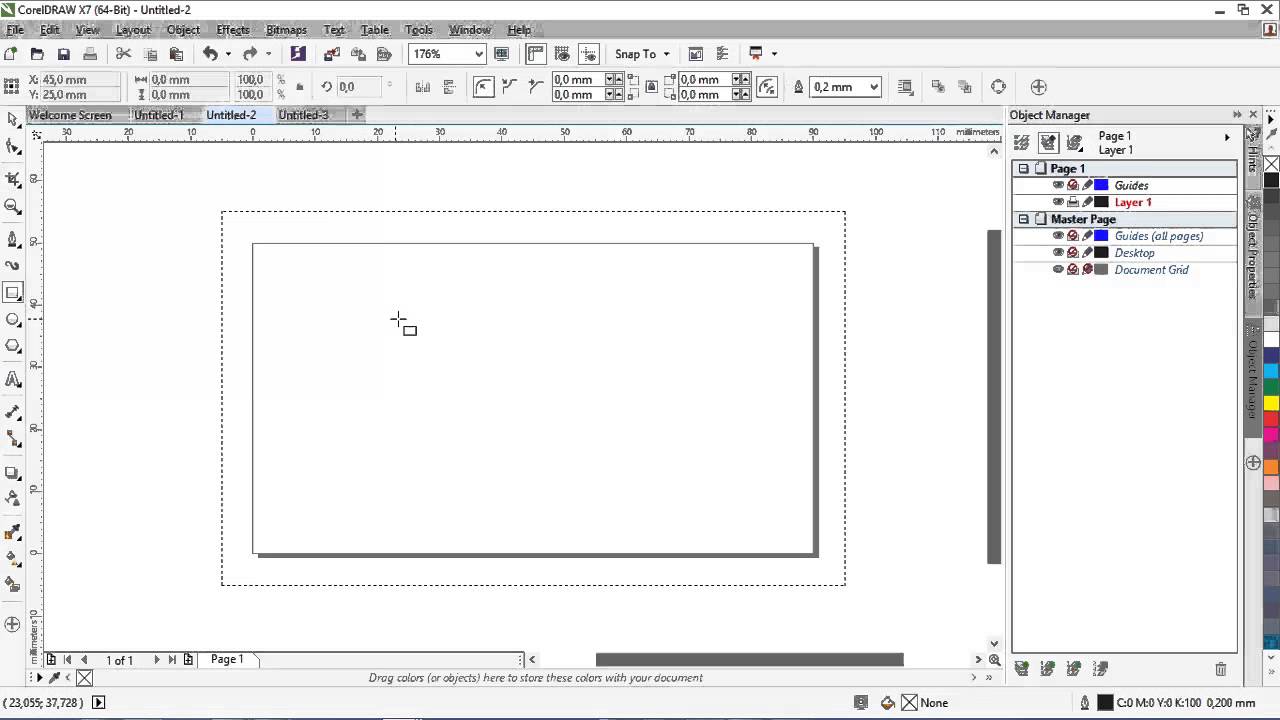Toggle Show Grid button
This screenshot has height=720, width=1280.
point(562,54)
